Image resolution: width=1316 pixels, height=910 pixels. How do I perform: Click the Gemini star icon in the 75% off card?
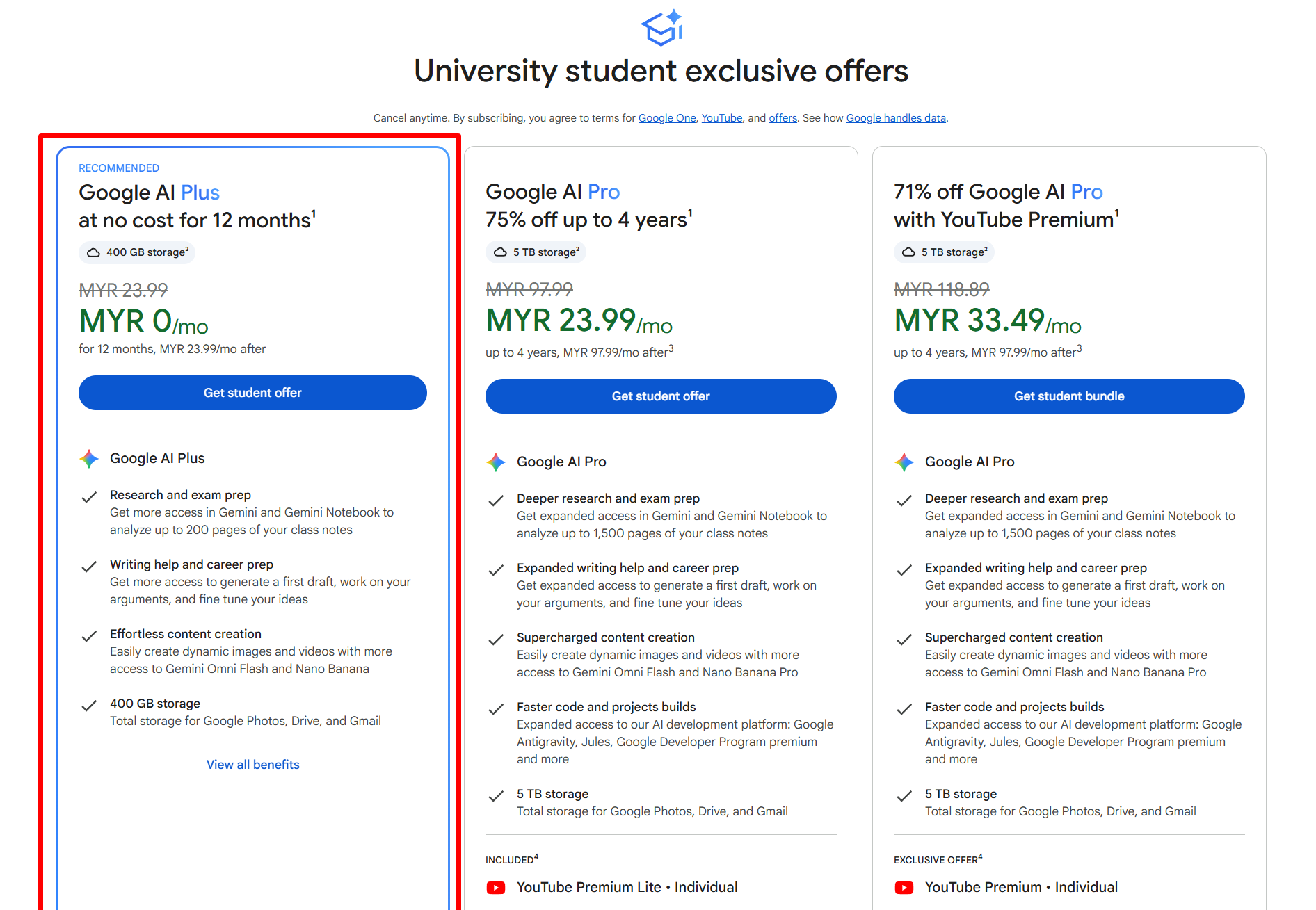[496, 462]
